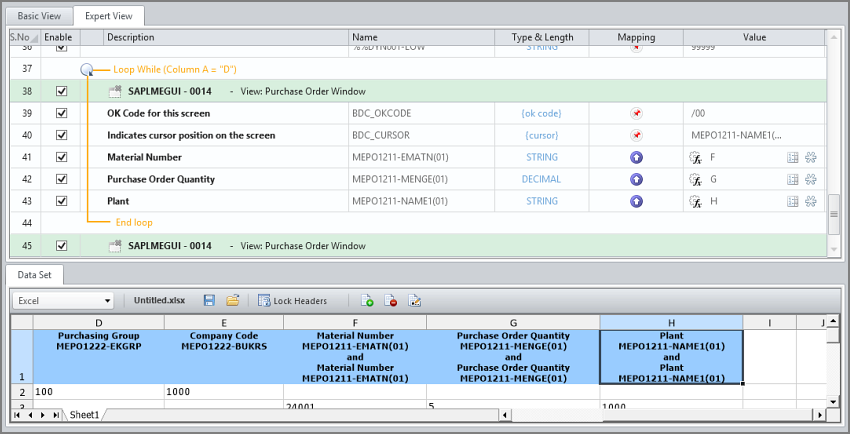This screenshot has height=434, width=850.
Task: Click the pin mapping icon for BDC_OKCODE
Action: 636,113
